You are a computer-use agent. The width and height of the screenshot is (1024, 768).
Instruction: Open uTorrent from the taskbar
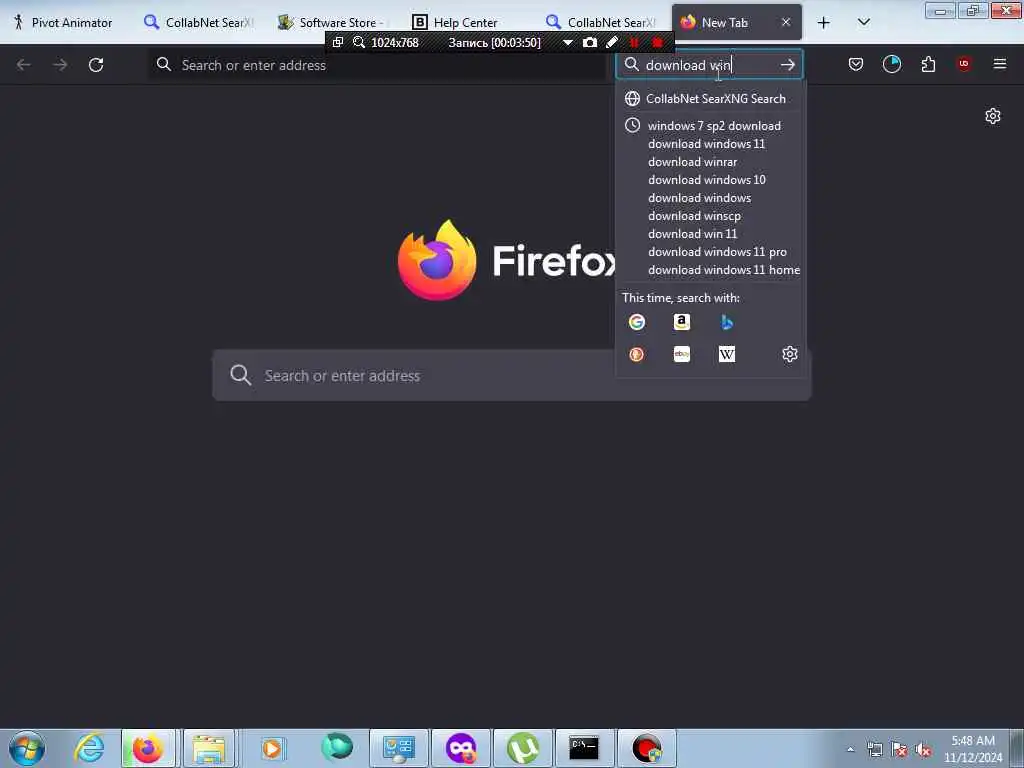click(522, 748)
